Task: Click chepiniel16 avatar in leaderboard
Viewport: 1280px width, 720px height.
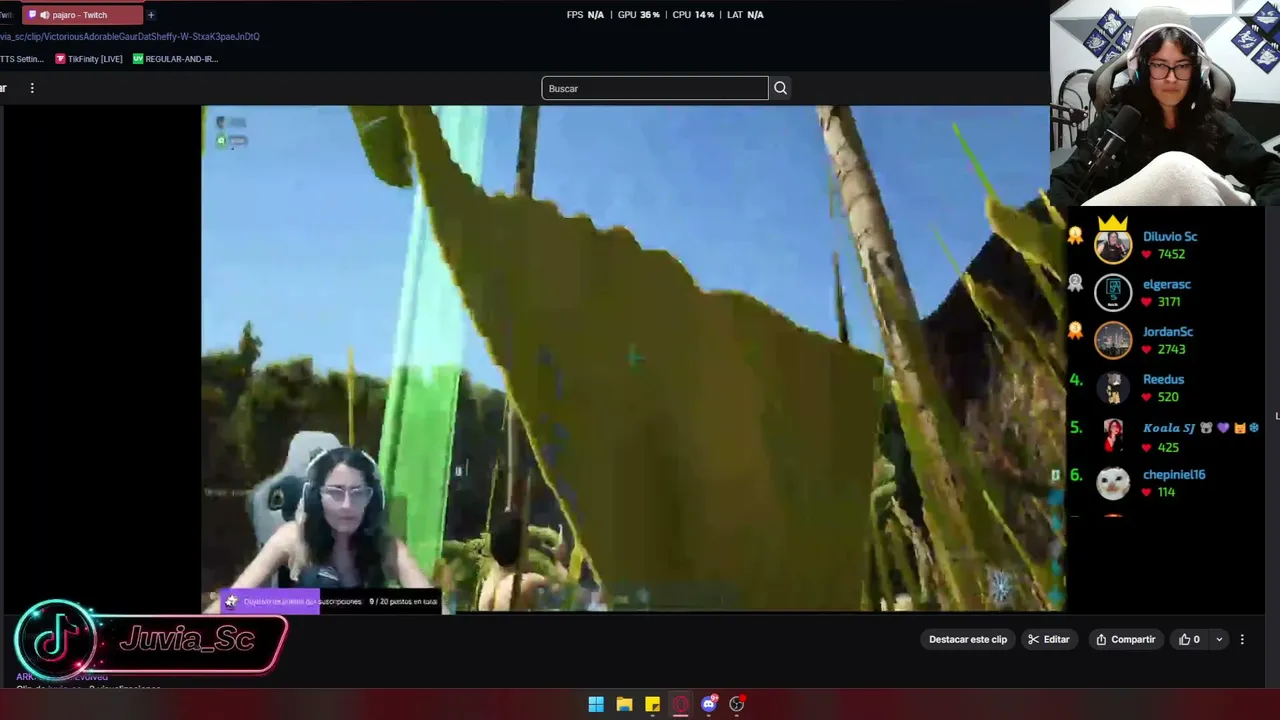Action: (x=1113, y=483)
